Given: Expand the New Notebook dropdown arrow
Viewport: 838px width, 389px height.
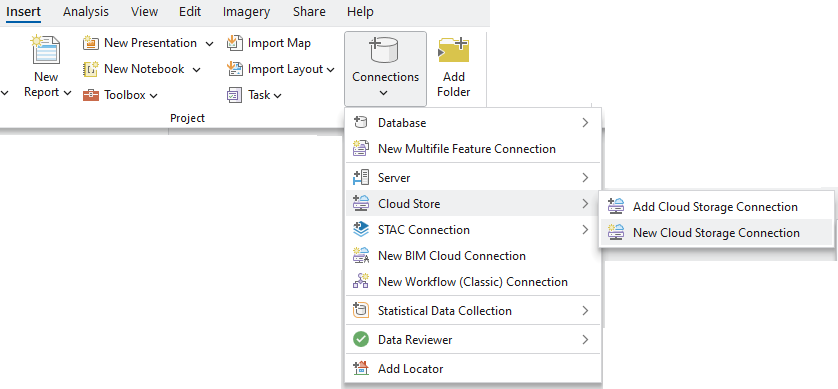Looking at the screenshot, I should [196, 69].
